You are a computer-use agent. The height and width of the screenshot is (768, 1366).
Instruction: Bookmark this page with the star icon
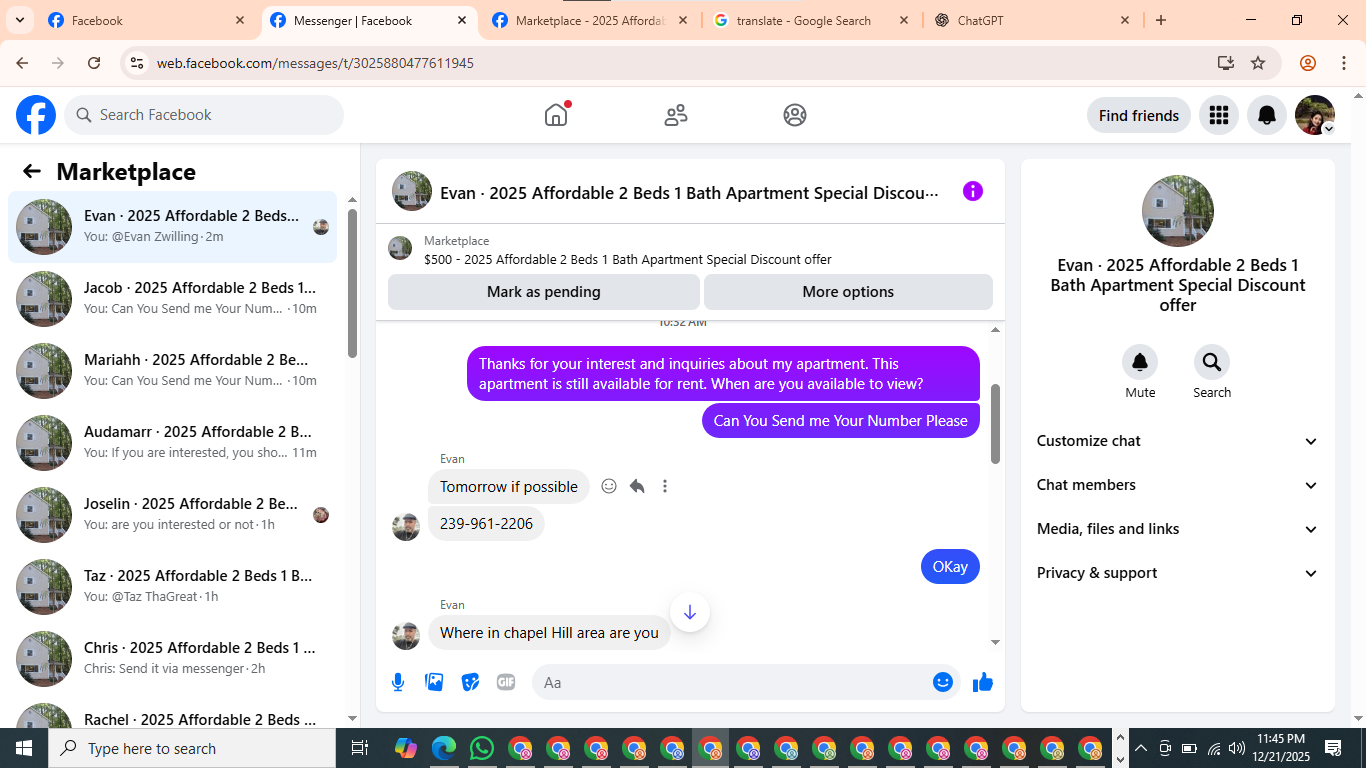coord(1258,63)
